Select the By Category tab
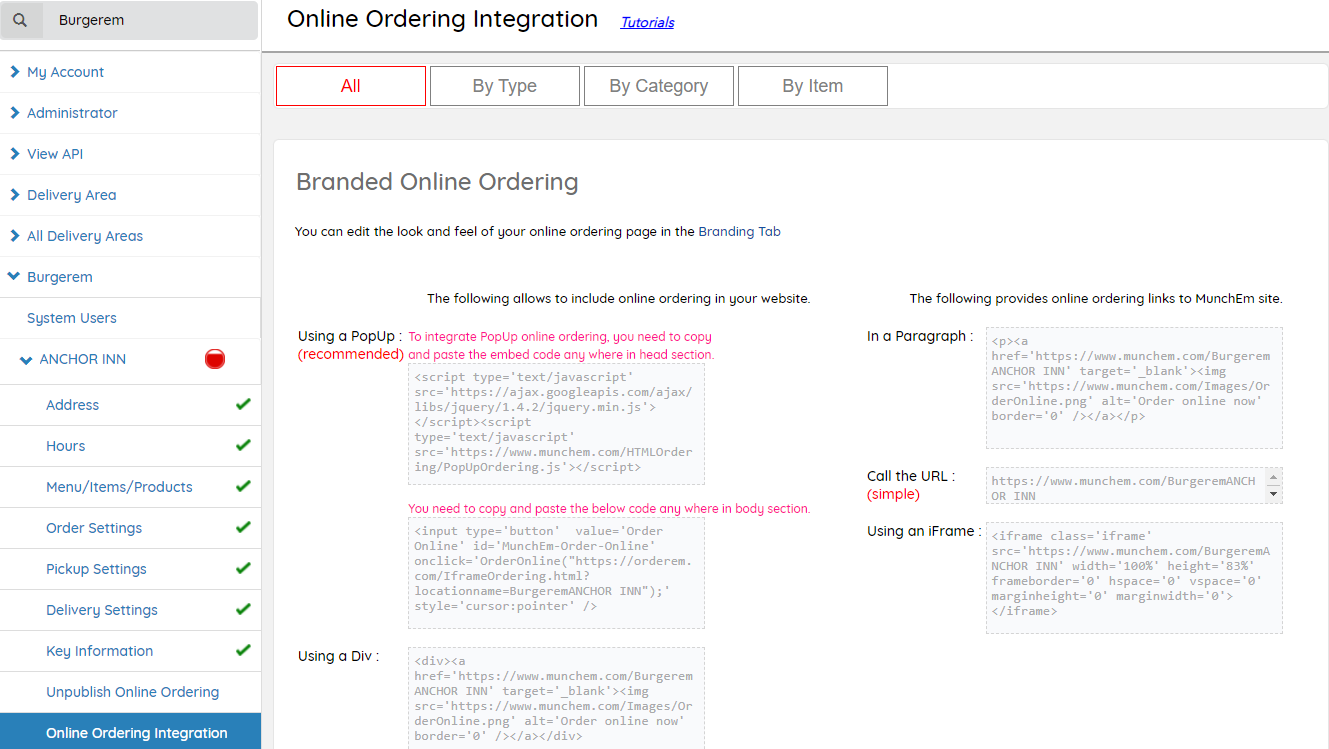1329x749 pixels. pyautogui.click(x=658, y=86)
